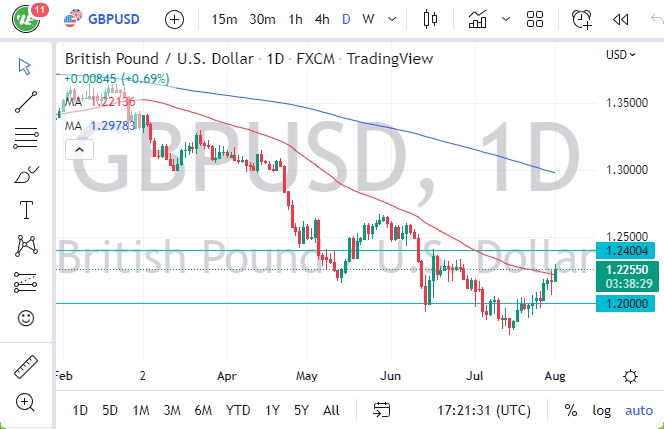Open the chart patterns tool
This screenshot has height=429, width=664.
(x=27, y=245)
